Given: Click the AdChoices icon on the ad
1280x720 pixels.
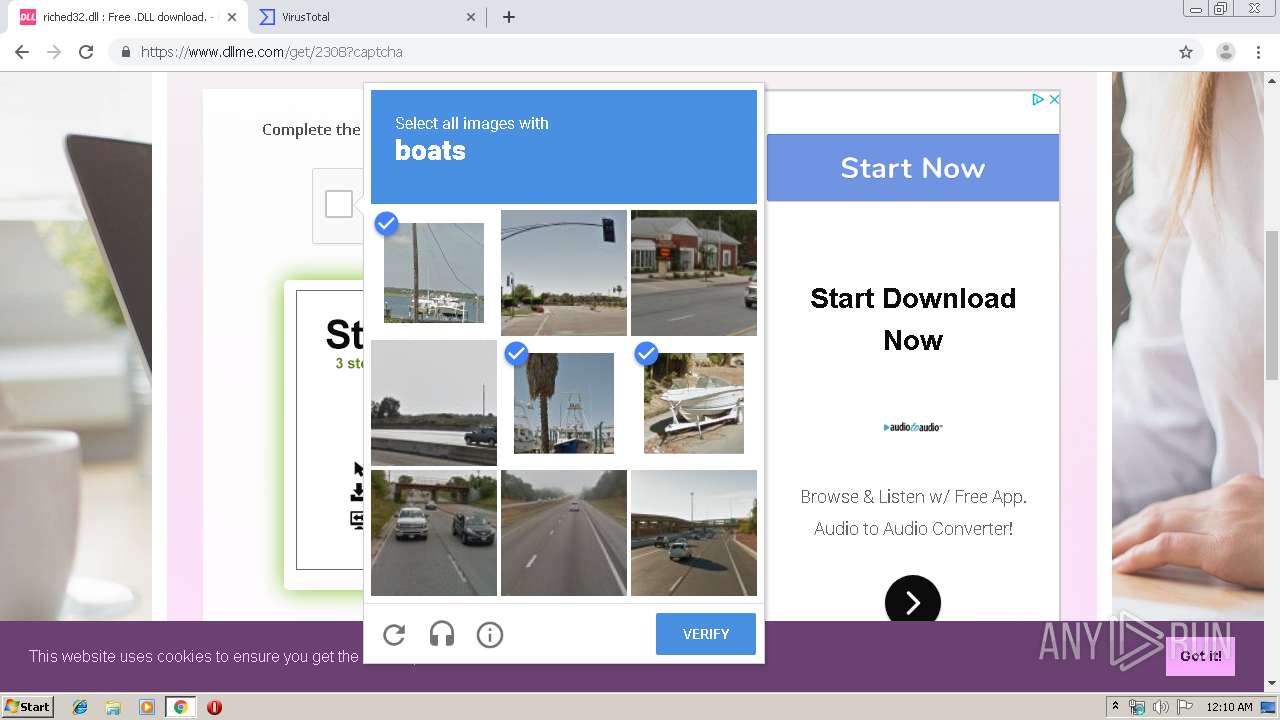Looking at the screenshot, I should point(1037,99).
